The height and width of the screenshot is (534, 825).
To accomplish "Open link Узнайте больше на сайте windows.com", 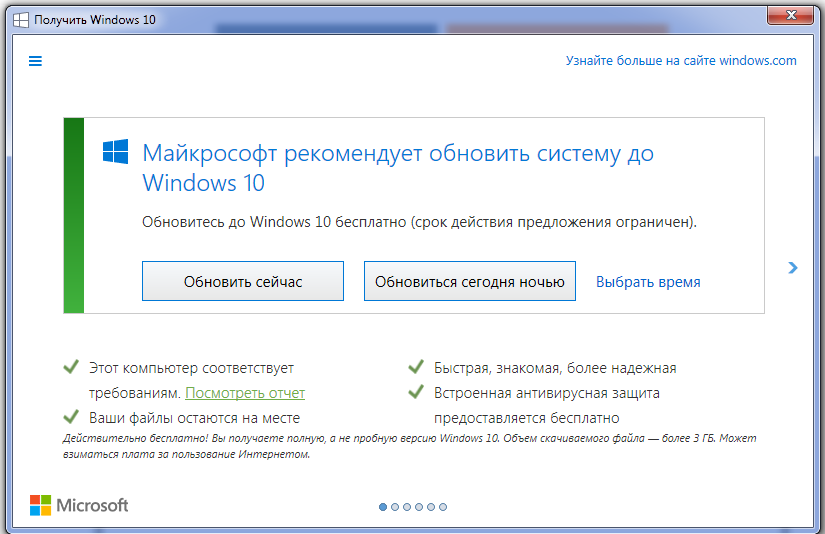I will 681,61.
